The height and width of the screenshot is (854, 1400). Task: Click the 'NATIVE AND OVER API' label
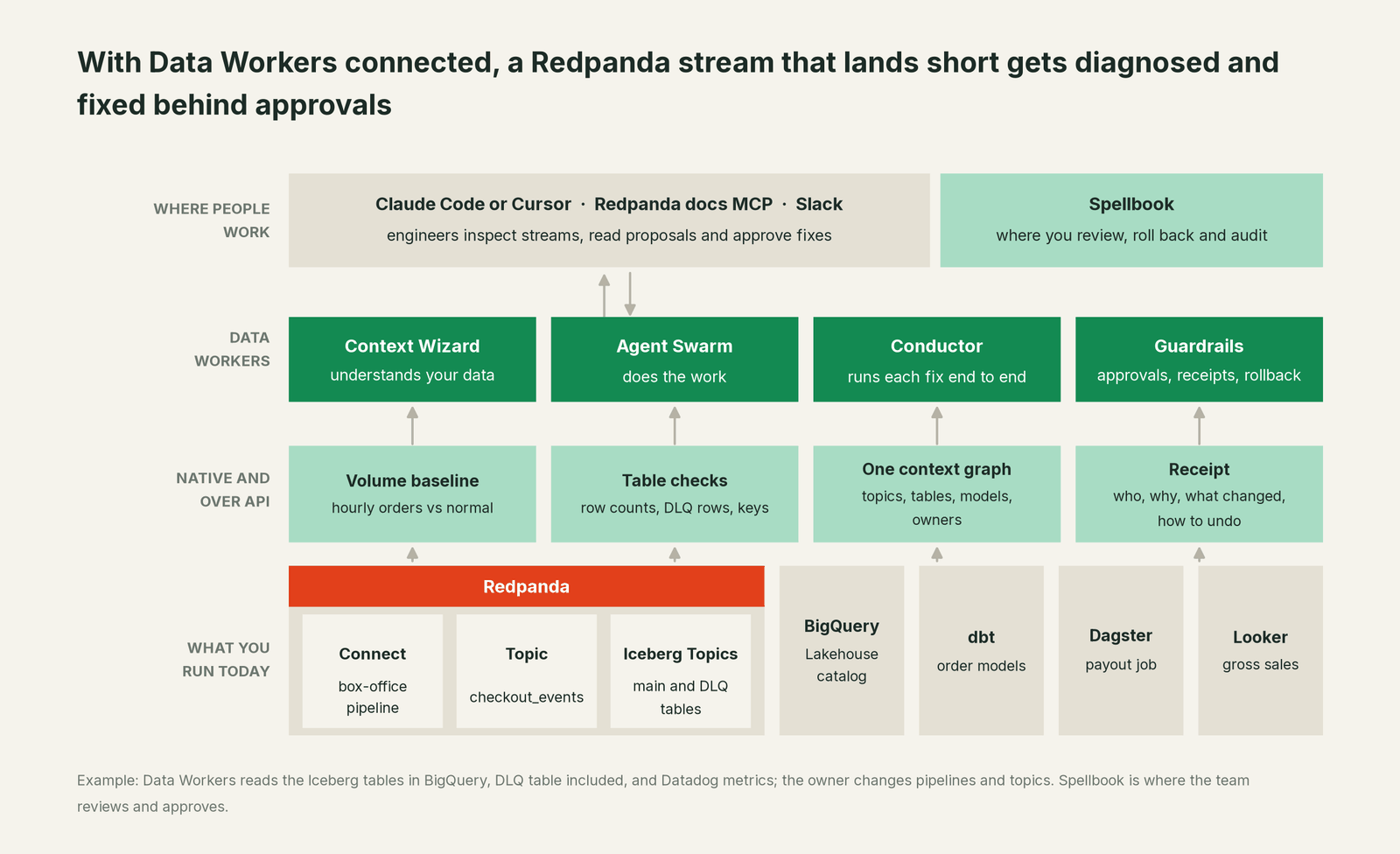click(x=223, y=490)
